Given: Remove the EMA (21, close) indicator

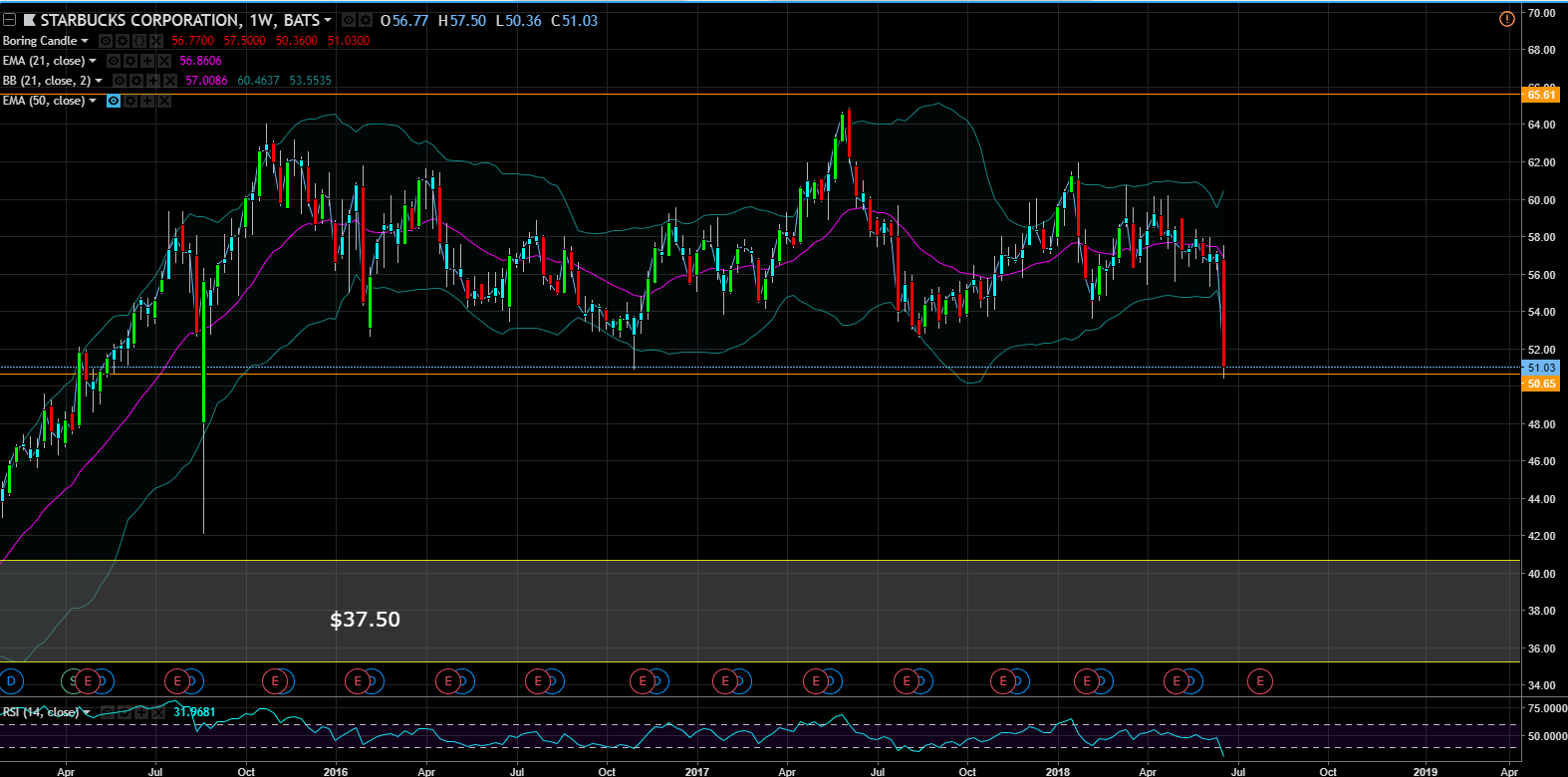Looking at the screenshot, I should click(164, 61).
